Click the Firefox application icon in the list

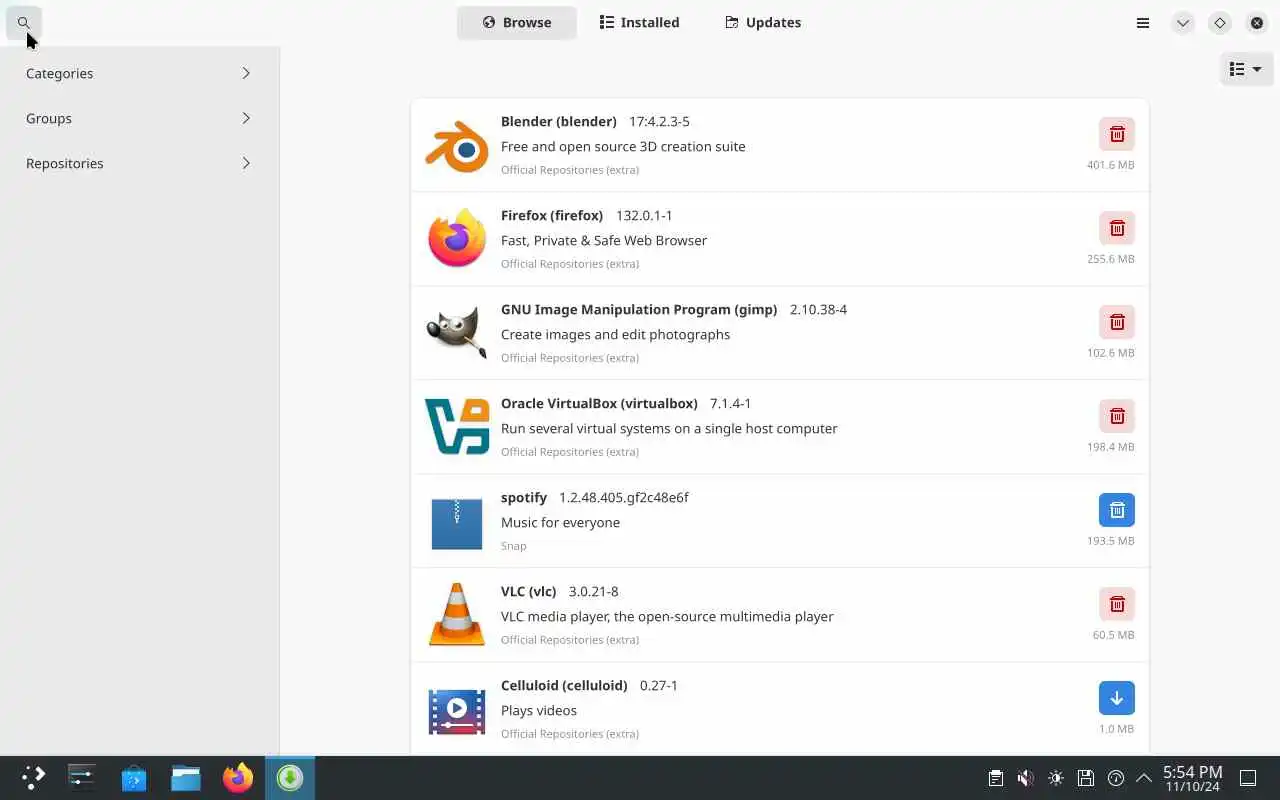click(457, 239)
